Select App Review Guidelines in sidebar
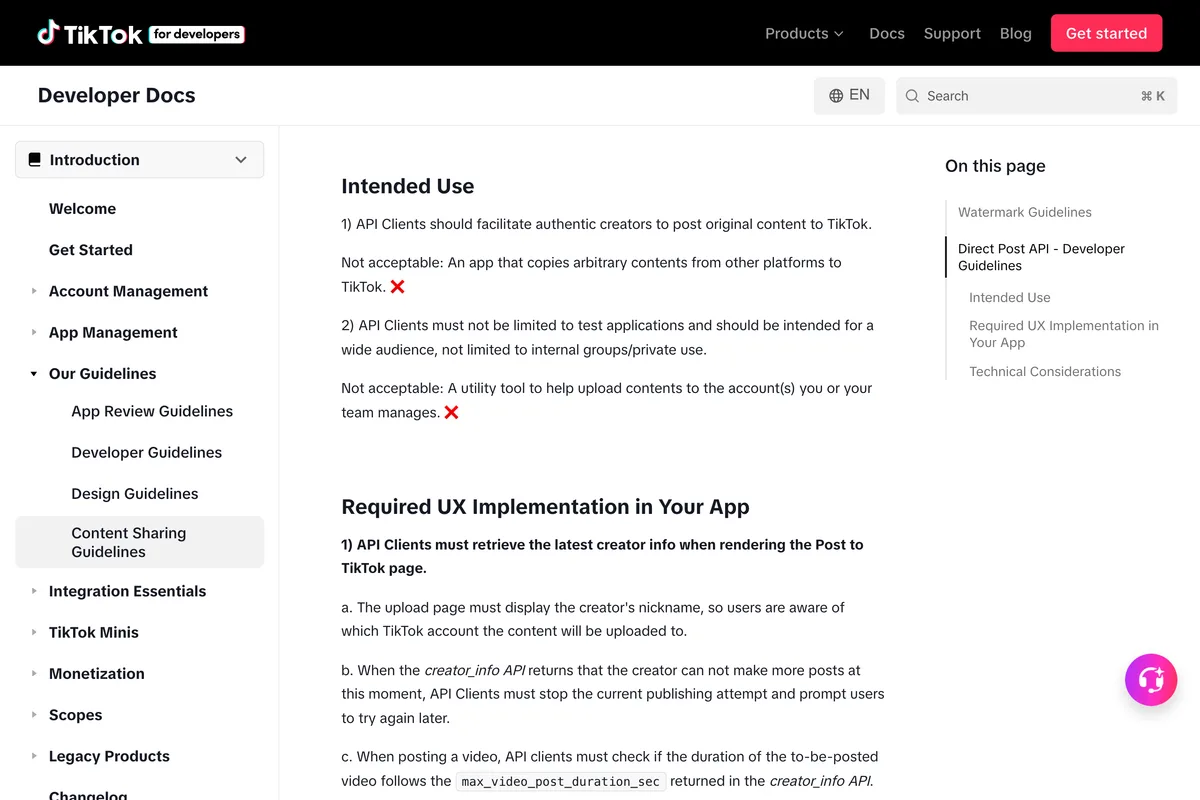Viewport: 1200px width, 800px height. [152, 411]
